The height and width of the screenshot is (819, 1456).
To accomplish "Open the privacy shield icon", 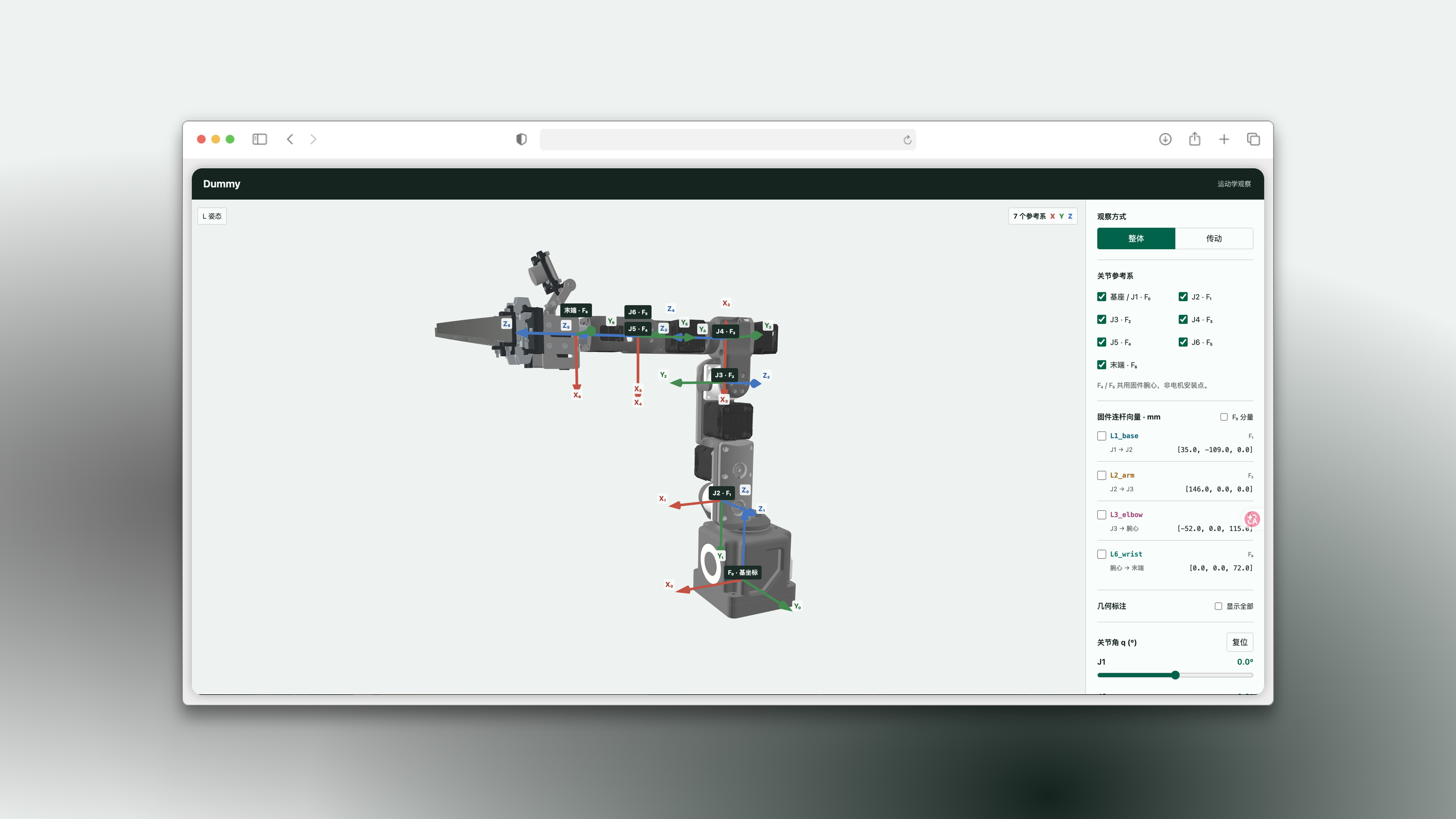I will (521, 139).
